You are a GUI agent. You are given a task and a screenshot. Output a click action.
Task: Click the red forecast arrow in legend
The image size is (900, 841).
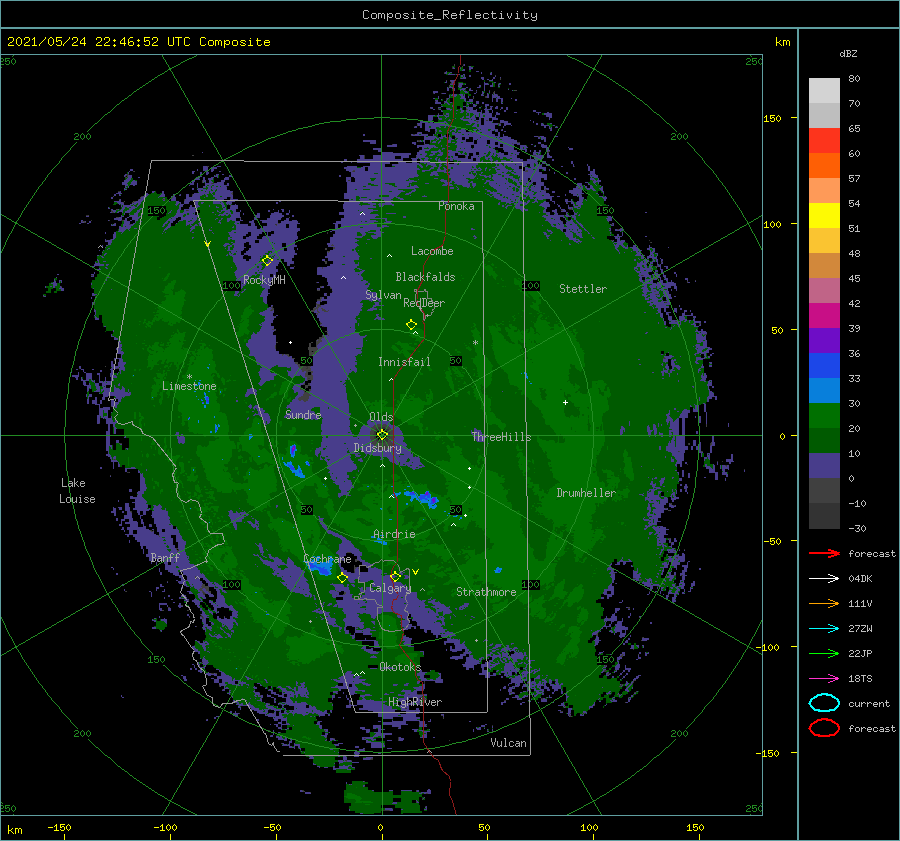pyautogui.click(x=824, y=553)
